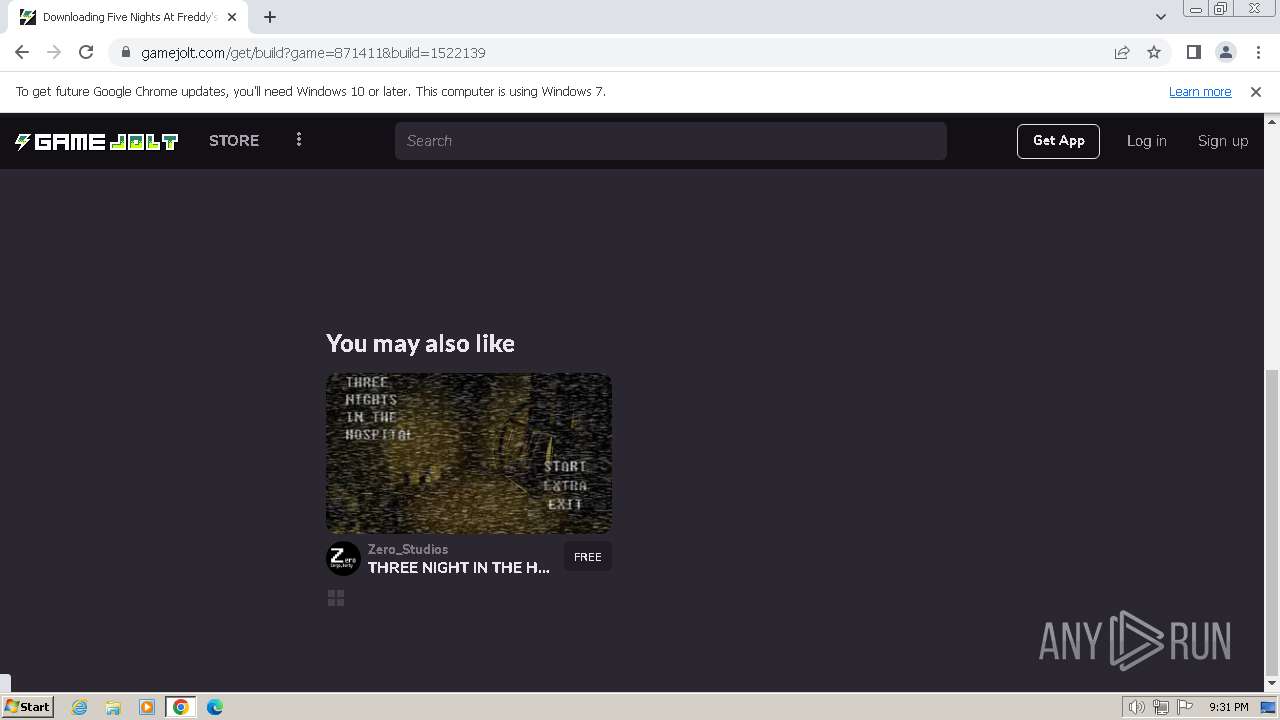View site information padlock icon
This screenshot has width=1280, height=720.
[125, 52]
